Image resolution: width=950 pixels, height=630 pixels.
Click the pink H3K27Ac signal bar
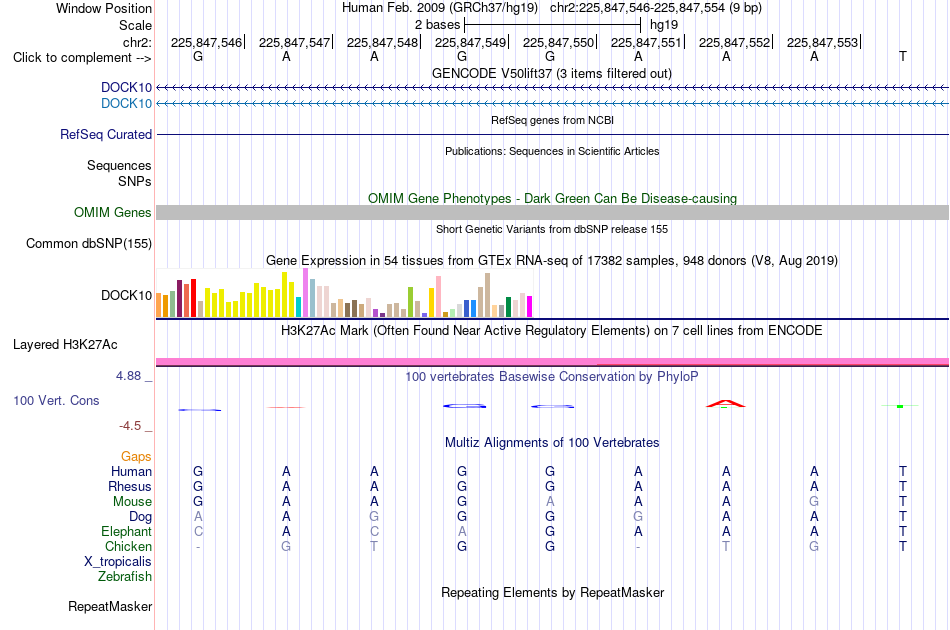[x=552, y=362]
